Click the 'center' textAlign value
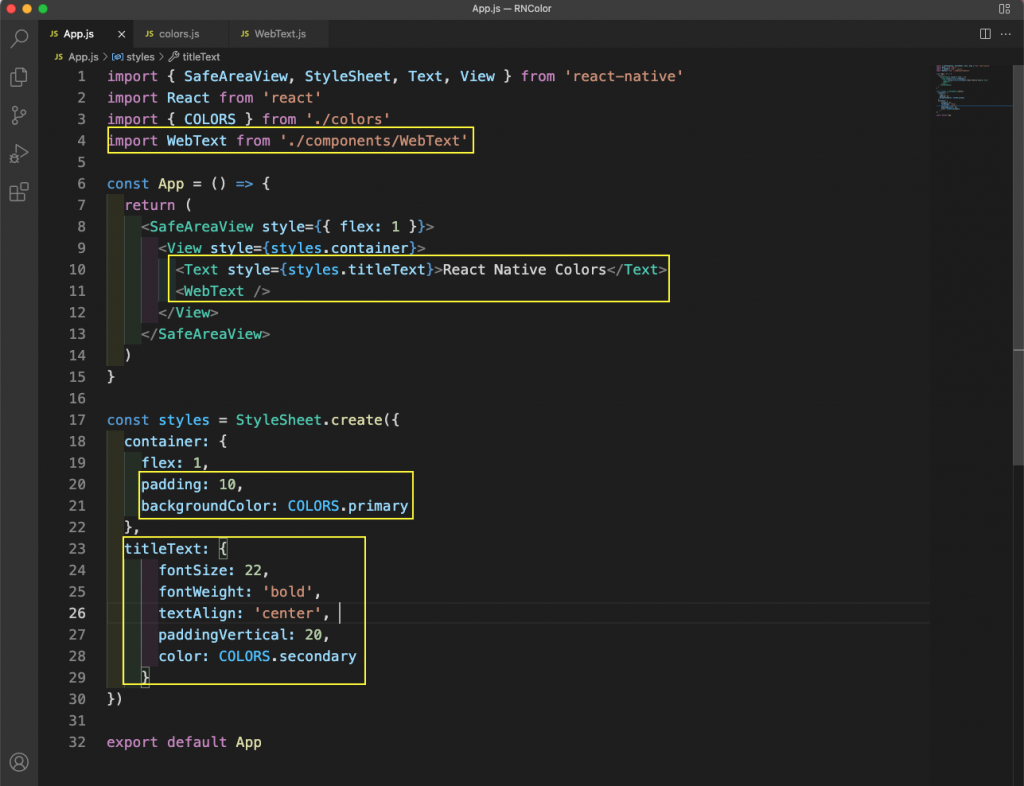1024x786 pixels. click(x=287, y=614)
